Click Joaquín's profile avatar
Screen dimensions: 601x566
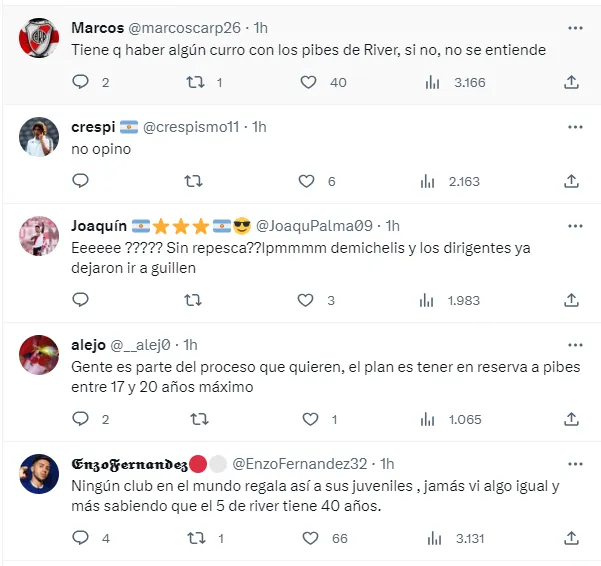point(39,236)
